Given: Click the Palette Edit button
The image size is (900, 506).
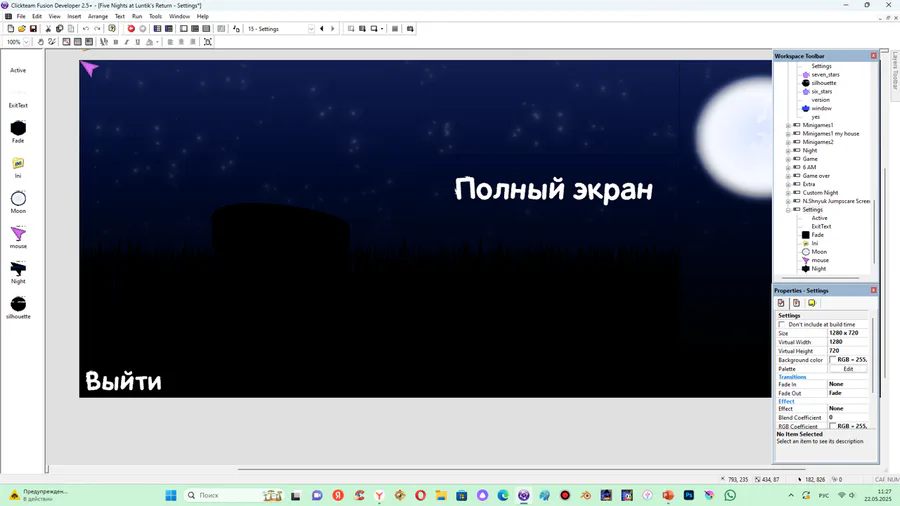Looking at the screenshot, I should pos(848,369).
